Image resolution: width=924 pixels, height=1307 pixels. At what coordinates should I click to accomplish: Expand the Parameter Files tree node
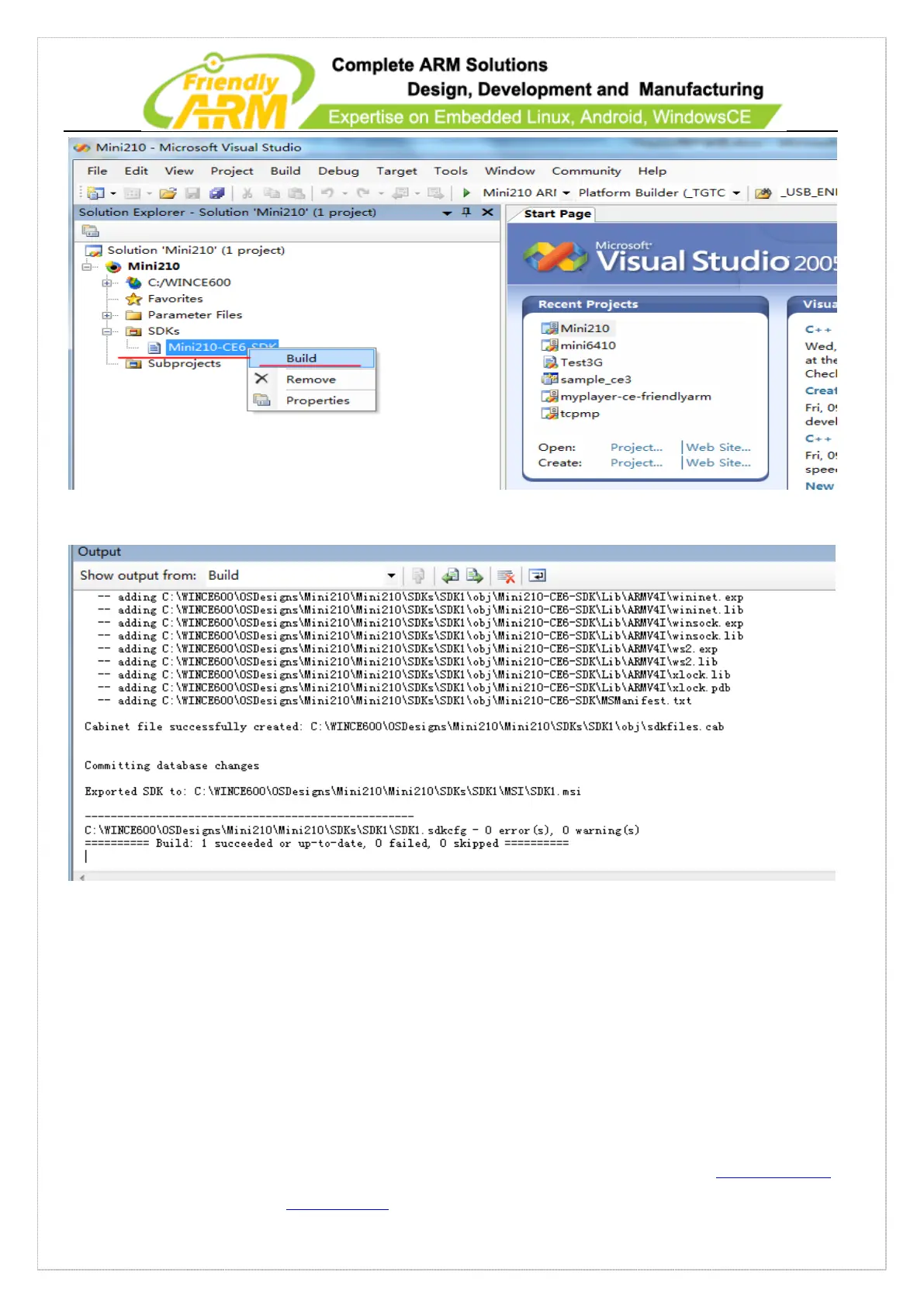click(x=106, y=315)
